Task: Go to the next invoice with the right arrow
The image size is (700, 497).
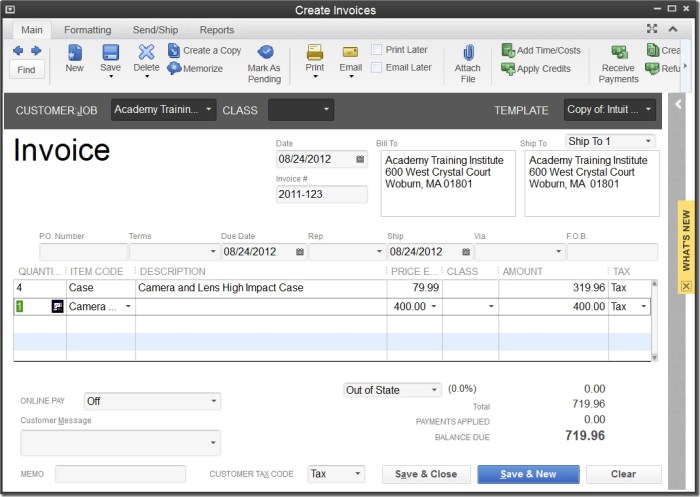Action: [x=36, y=50]
